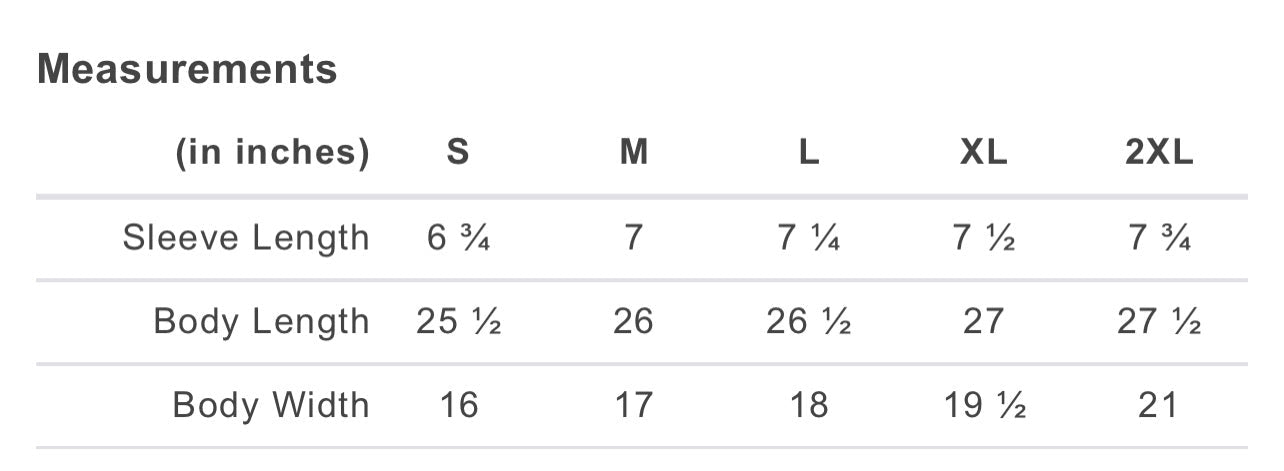Click Body Length value 25 ½ for S
The height and width of the screenshot is (471, 1284).
point(458,322)
